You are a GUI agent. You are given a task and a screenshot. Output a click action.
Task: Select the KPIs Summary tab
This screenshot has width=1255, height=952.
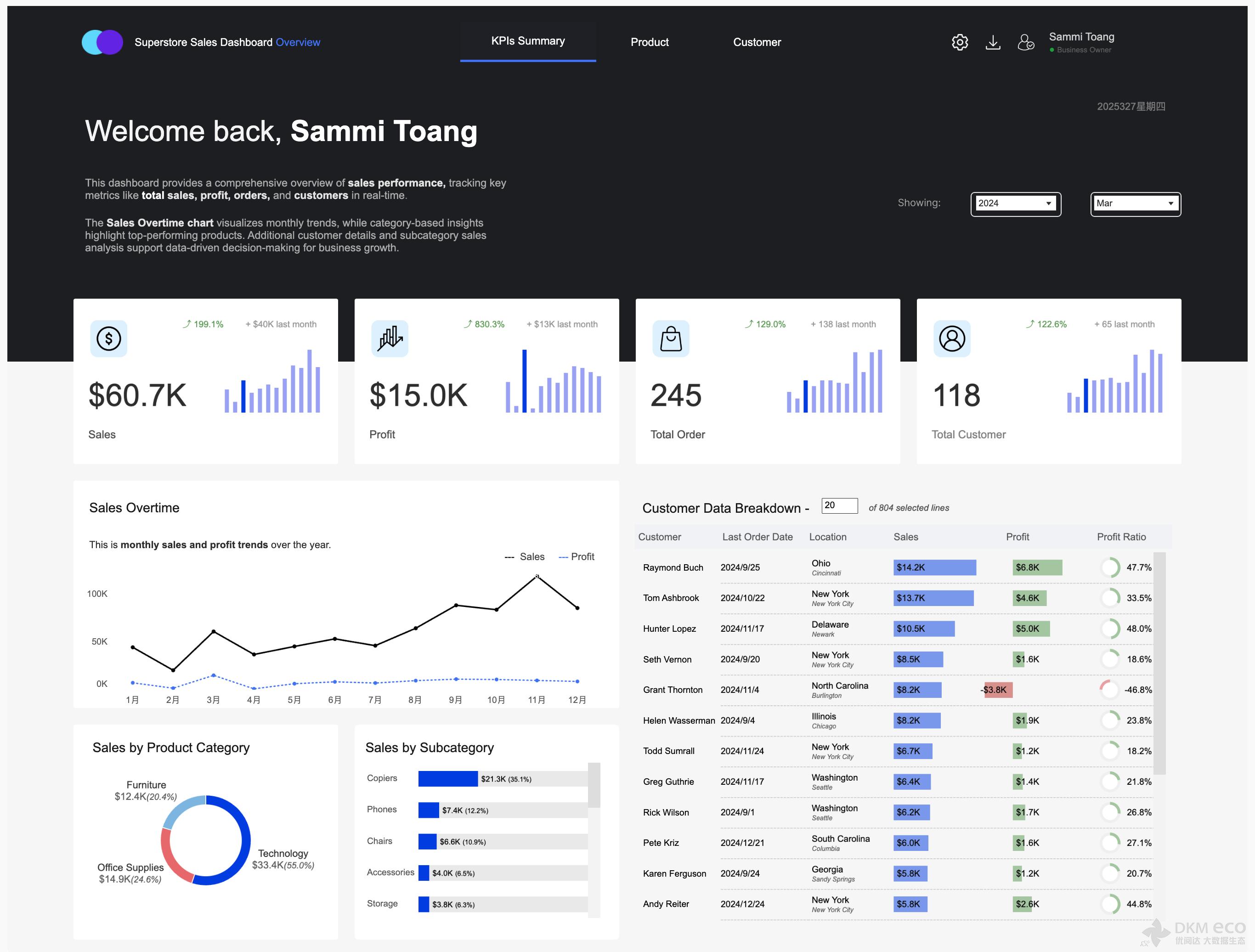pos(528,41)
